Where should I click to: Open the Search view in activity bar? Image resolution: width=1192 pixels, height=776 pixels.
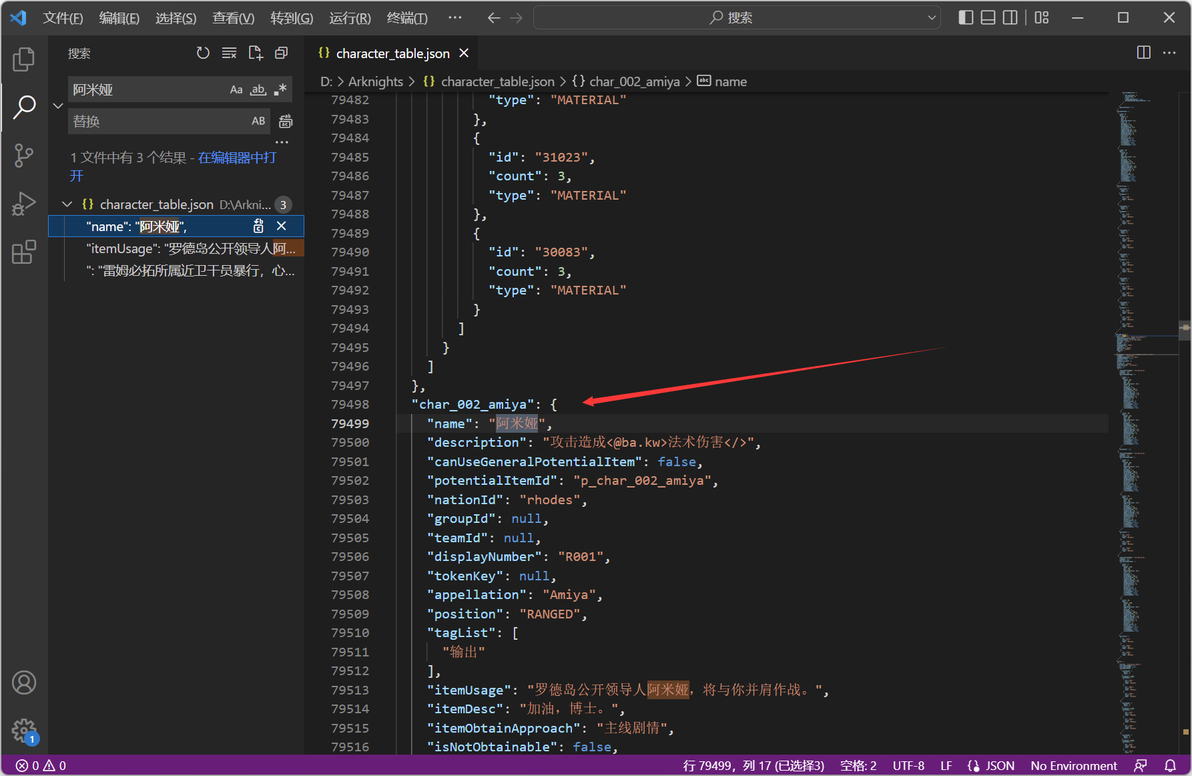[x=24, y=106]
